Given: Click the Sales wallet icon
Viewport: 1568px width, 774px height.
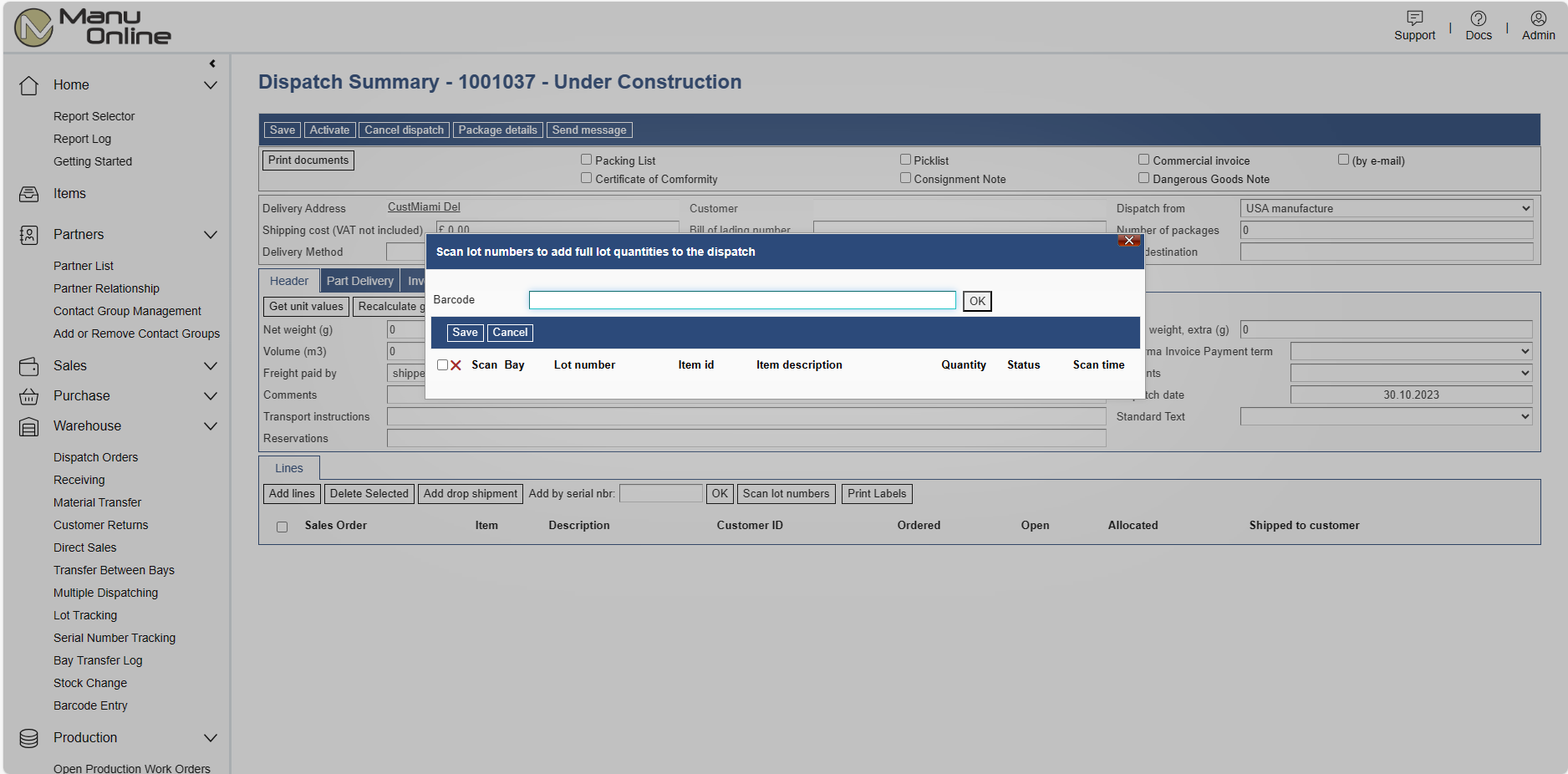Looking at the screenshot, I should coord(29,366).
